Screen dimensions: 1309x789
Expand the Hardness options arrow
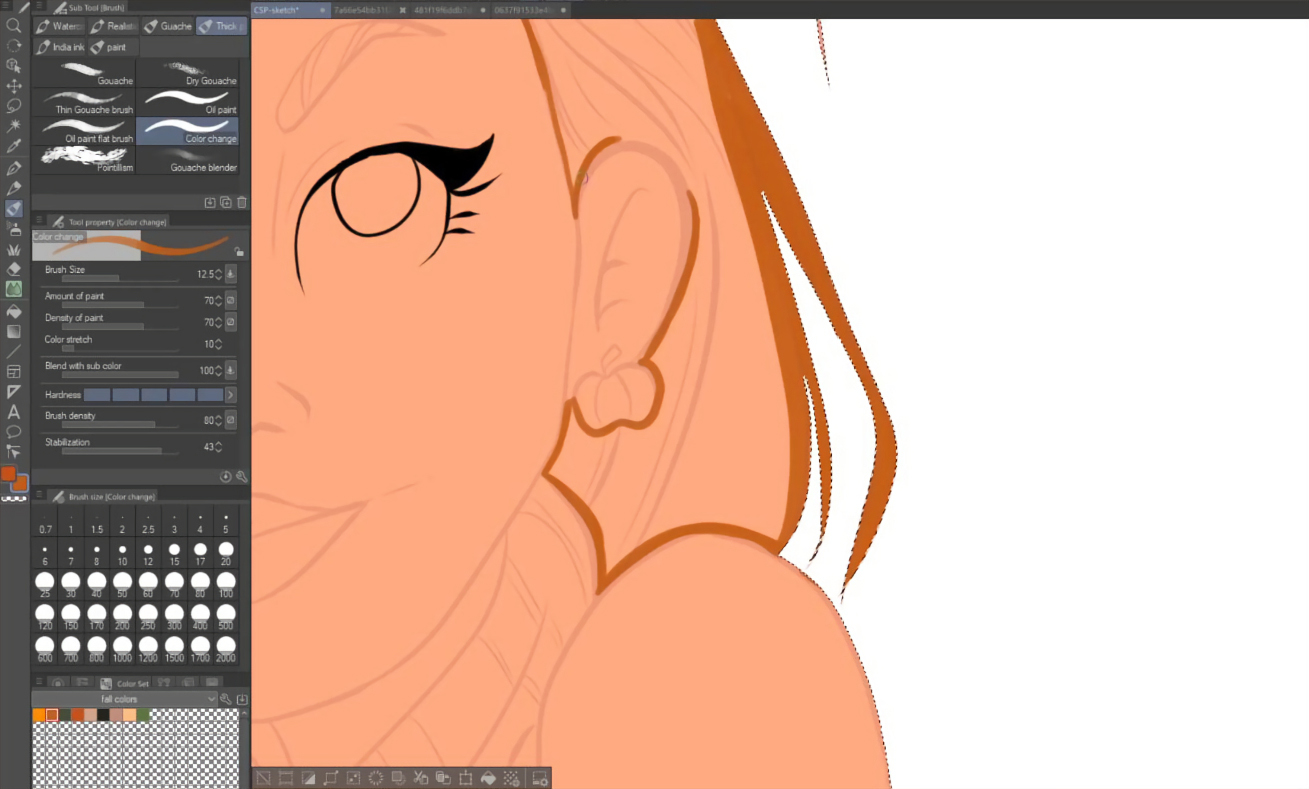(x=231, y=395)
